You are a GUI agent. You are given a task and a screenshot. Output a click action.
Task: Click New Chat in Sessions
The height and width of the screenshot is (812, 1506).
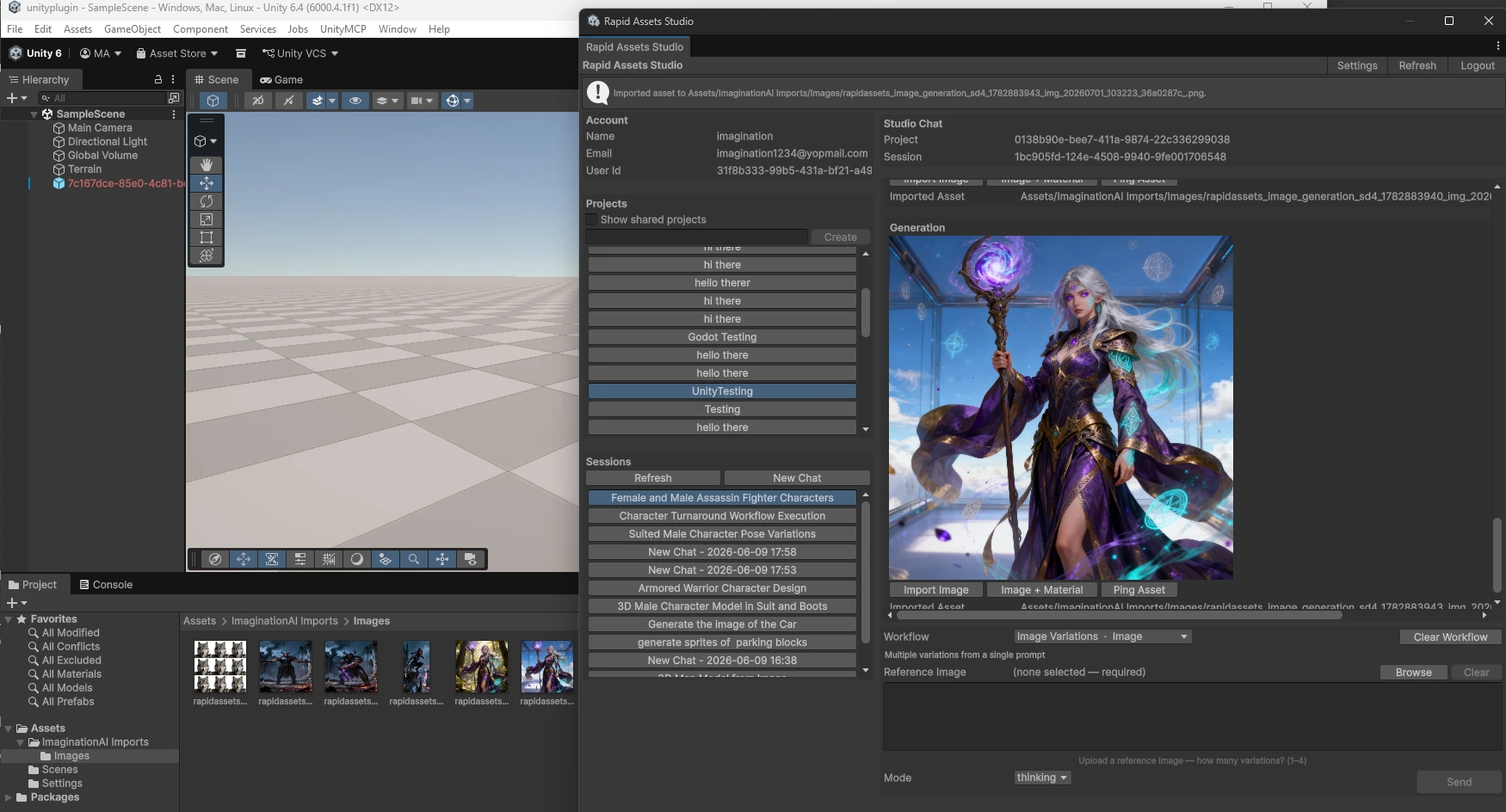click(x=797, y=478)
